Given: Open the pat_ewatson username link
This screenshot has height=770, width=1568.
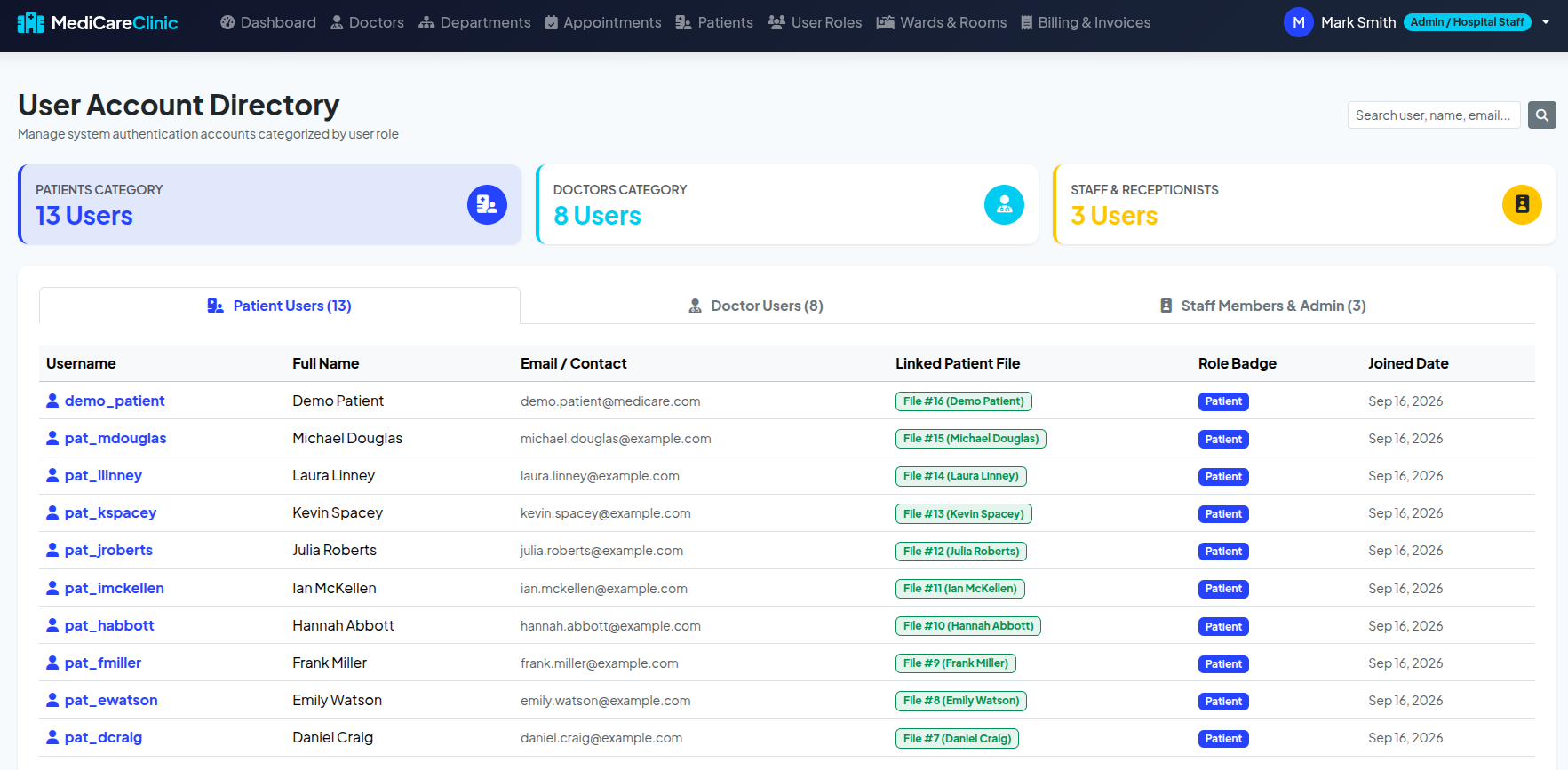Looking at the screenshot, I should click(111, 700).
